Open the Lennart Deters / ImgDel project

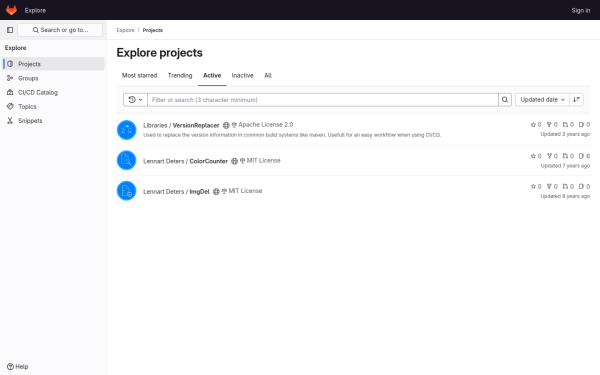point(176,192)
